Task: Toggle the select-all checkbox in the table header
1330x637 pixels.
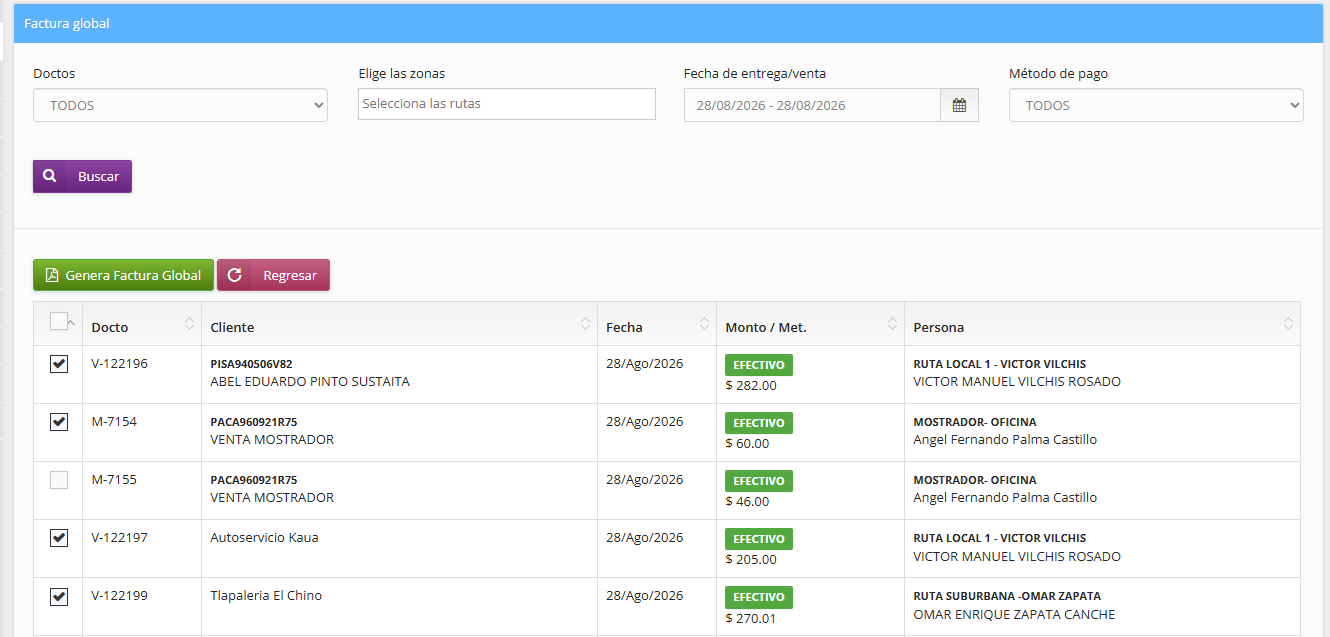Action: pos(59,321)
